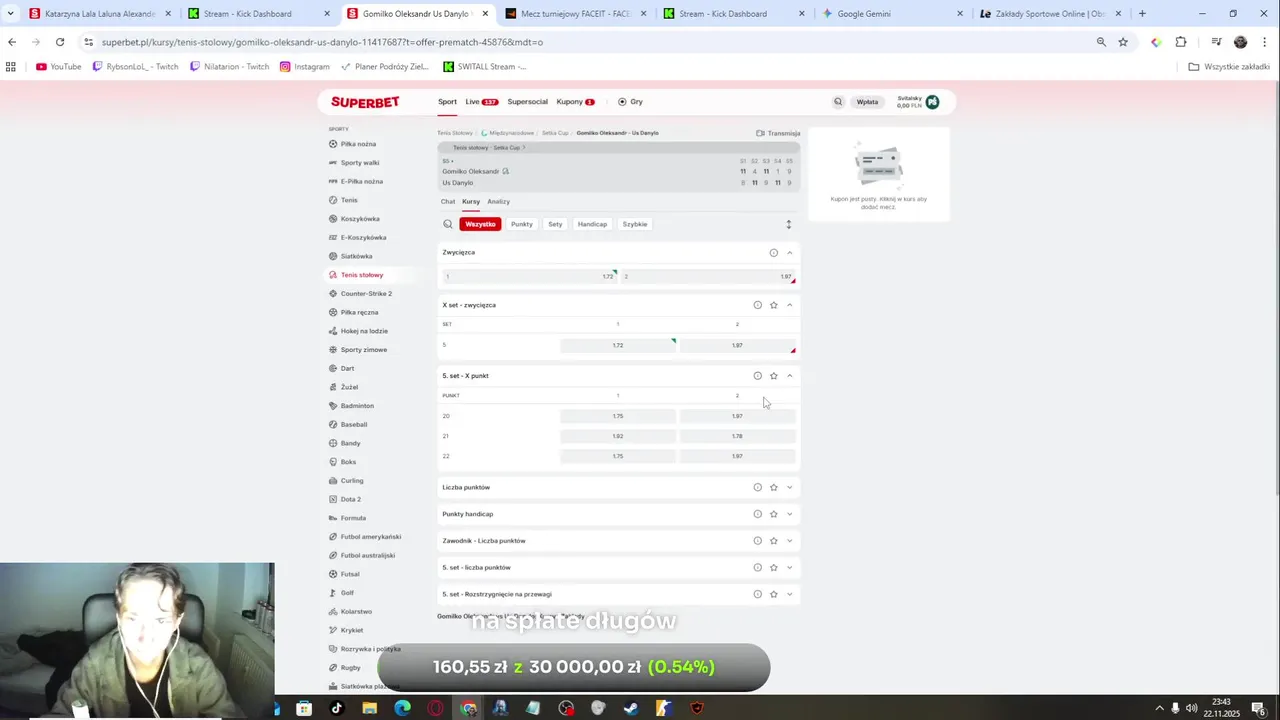Expand Punkty handicap market
Image resolution: width=1280 pixels, height=720 pixels.
(x=789, y=514)
